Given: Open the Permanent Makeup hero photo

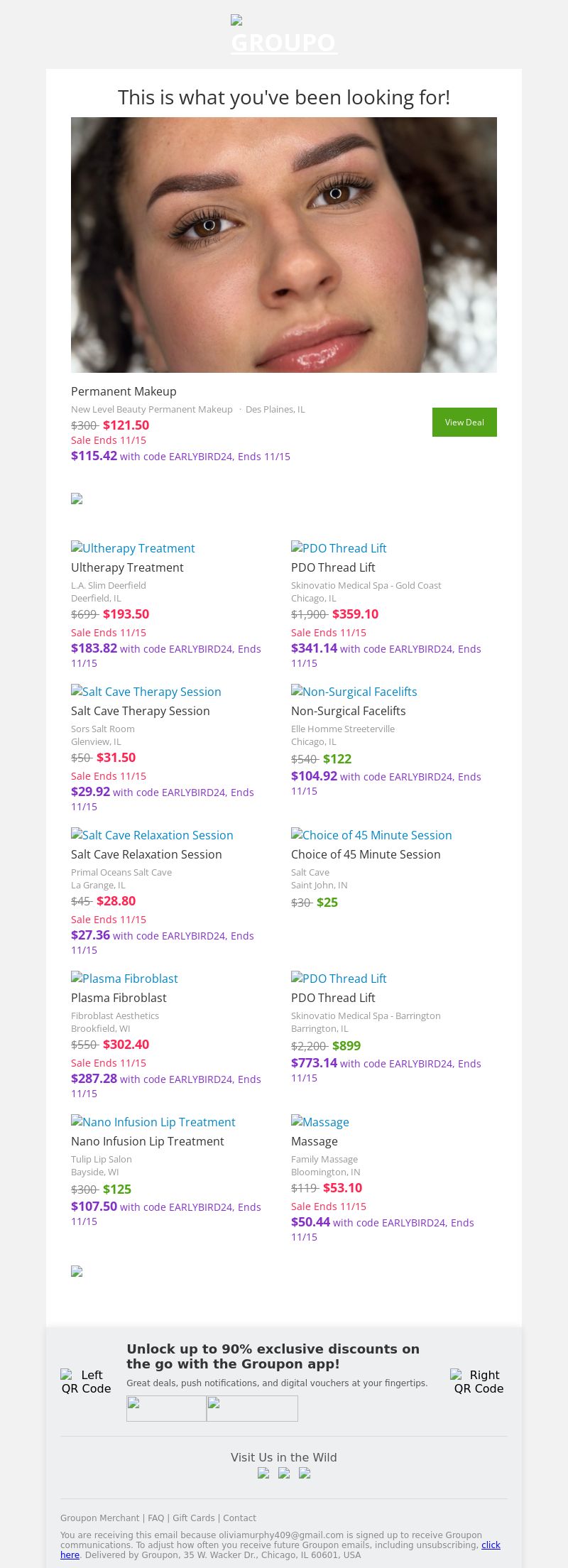Looking at the screenshot, I should (284, 245).
